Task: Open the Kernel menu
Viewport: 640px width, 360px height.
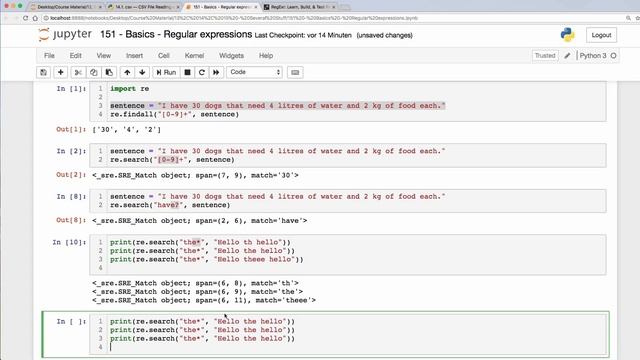Action: click(194, 56)
